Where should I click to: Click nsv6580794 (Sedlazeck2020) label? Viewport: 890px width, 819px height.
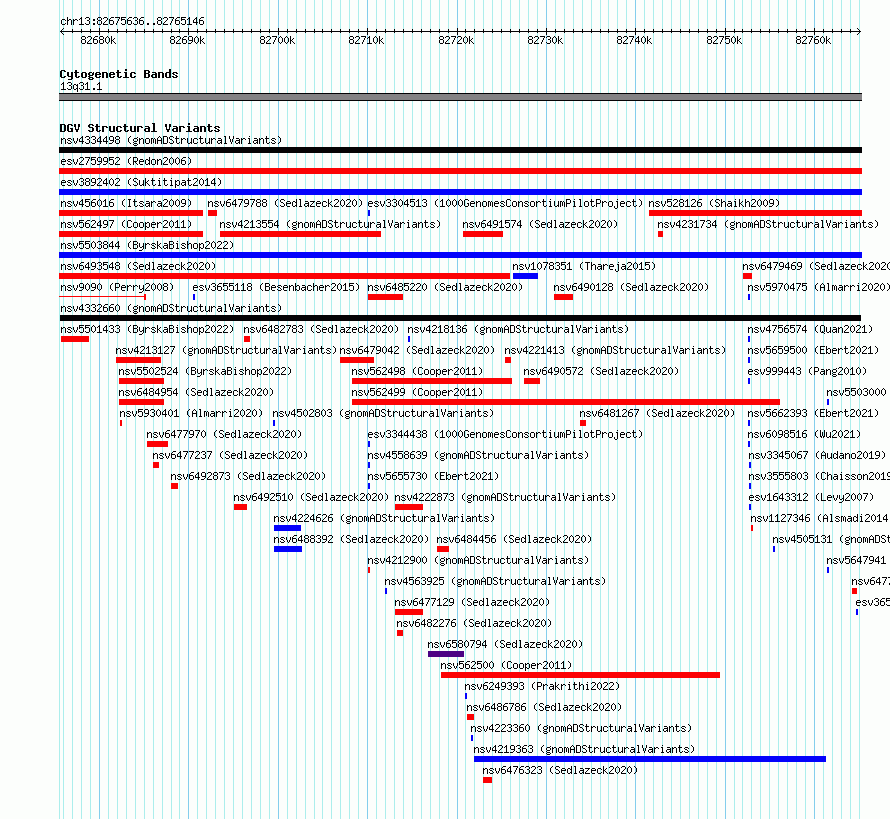click(x=505, y=644)
